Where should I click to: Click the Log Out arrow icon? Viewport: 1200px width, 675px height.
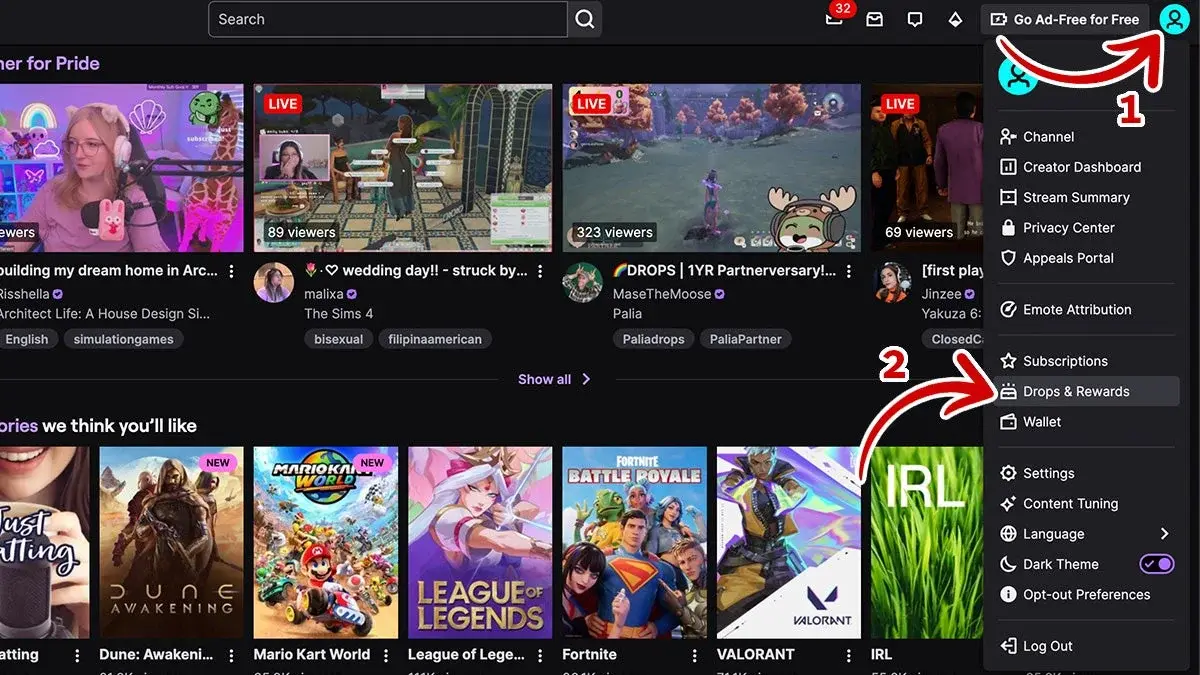(1008, 646)
